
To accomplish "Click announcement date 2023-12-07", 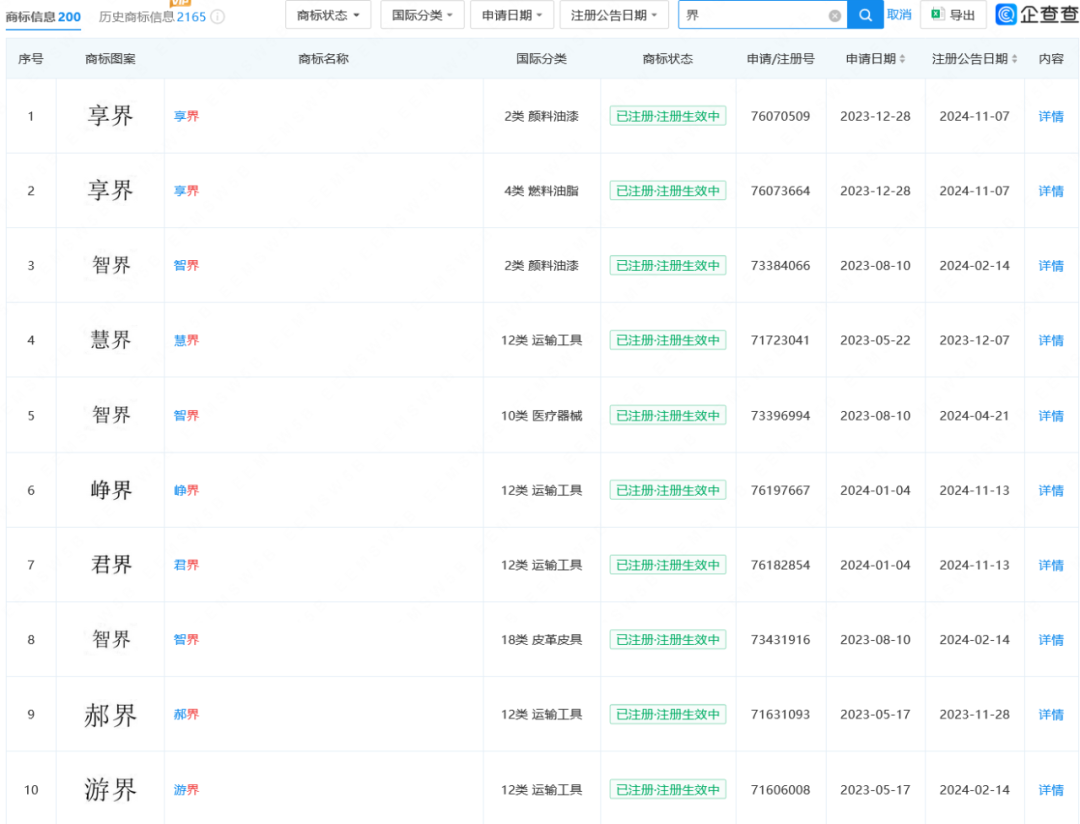I will tap(974, 340).
